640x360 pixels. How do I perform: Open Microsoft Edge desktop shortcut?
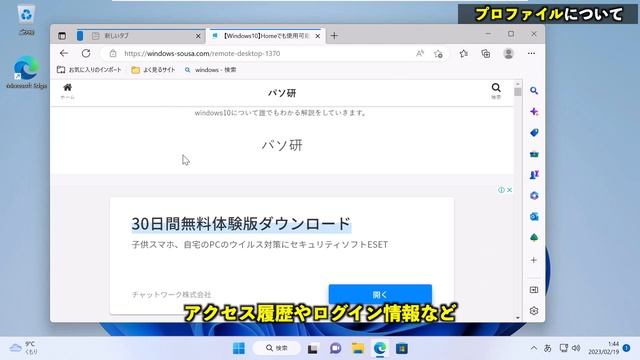pos(26,73)
